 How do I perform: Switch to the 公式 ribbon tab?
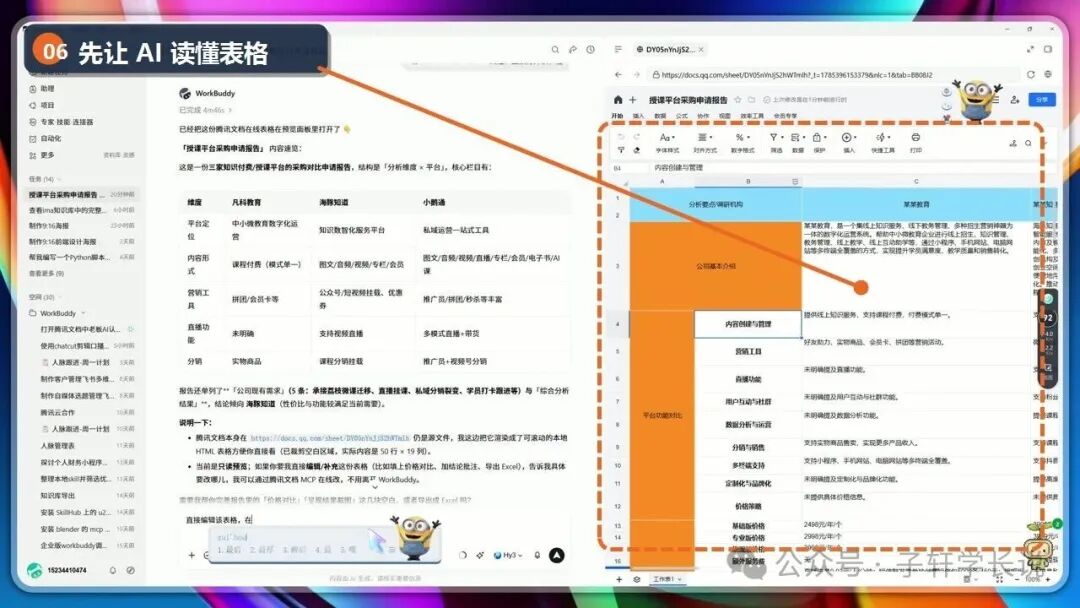click(682, 116)
